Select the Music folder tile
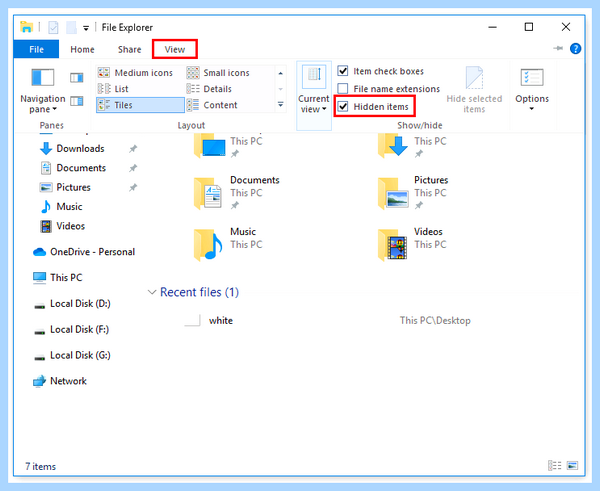The image size is (600, 491). pyautogui.click(x=228, y=245)
